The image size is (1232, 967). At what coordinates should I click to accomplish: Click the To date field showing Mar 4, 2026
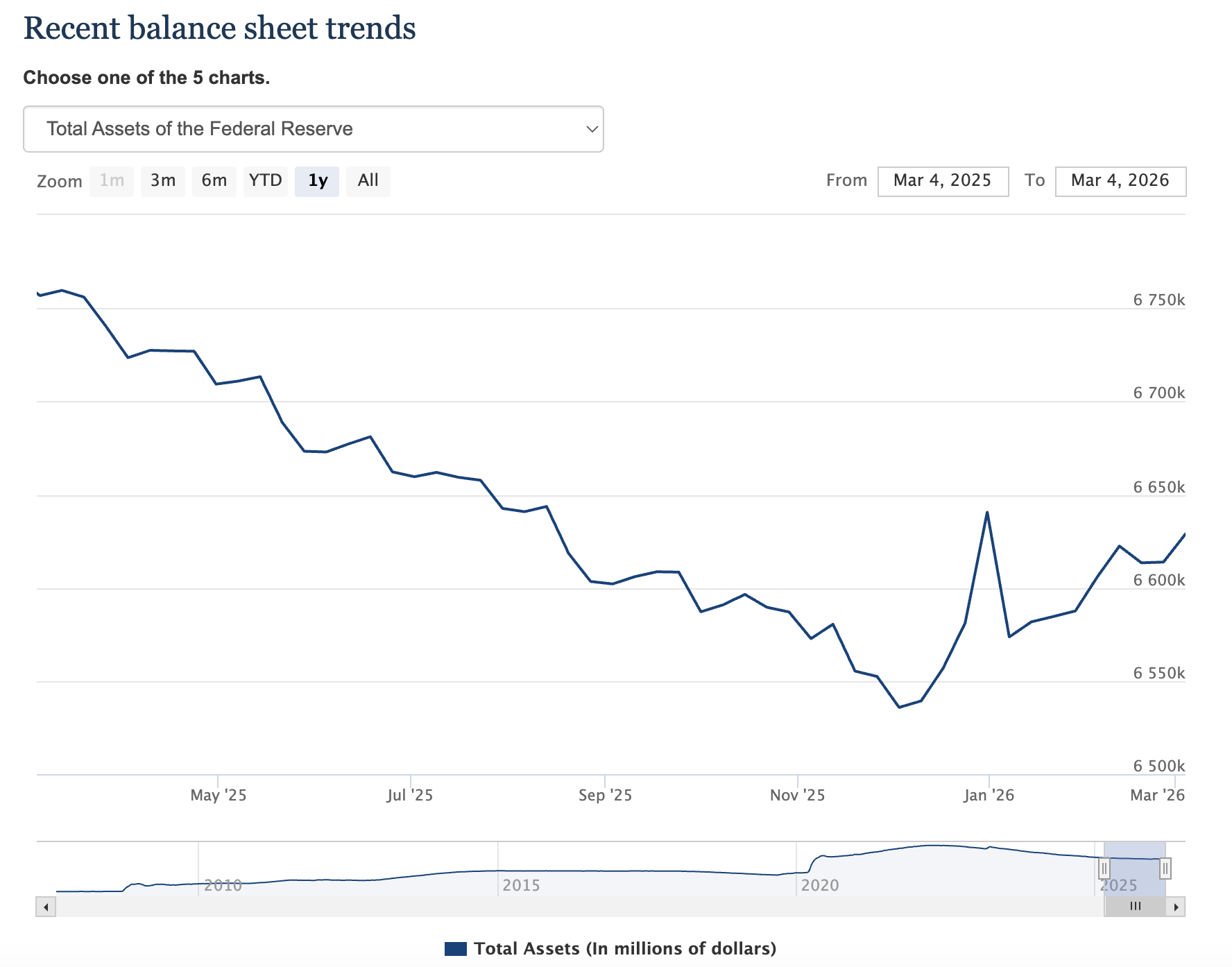coord(1121,180)
